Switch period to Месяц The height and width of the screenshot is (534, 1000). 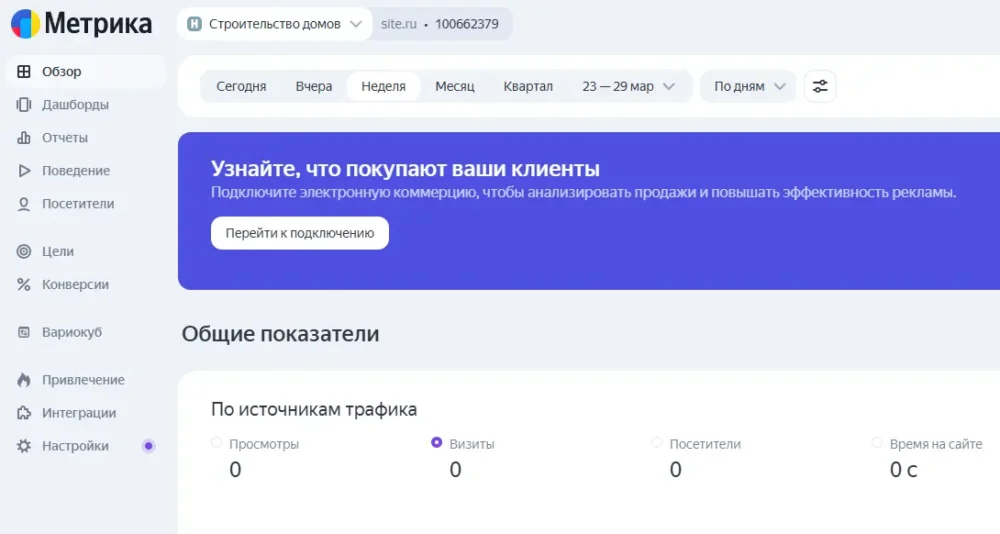point(455,86)
